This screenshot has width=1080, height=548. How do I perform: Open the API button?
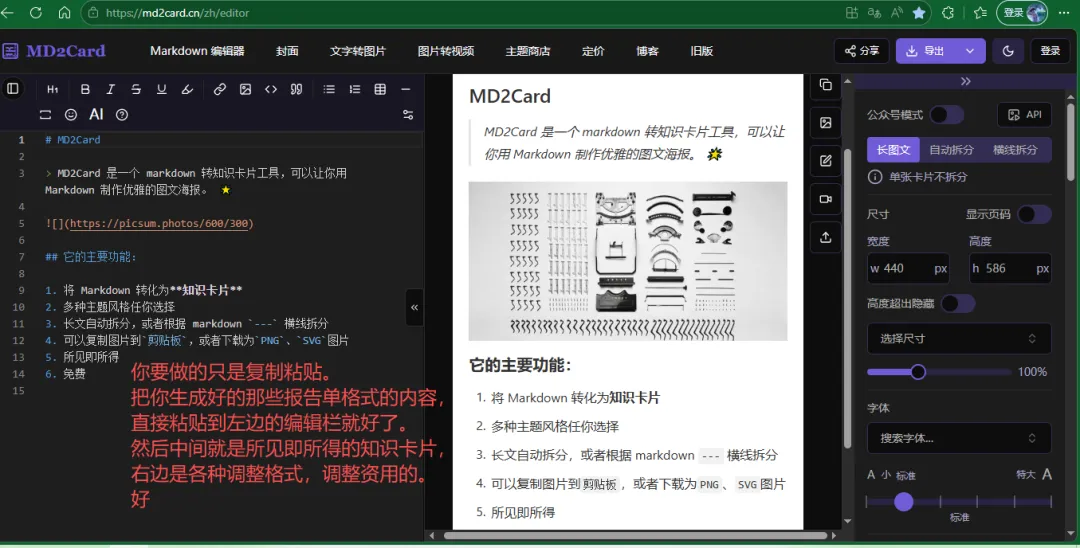[1024, 115]
